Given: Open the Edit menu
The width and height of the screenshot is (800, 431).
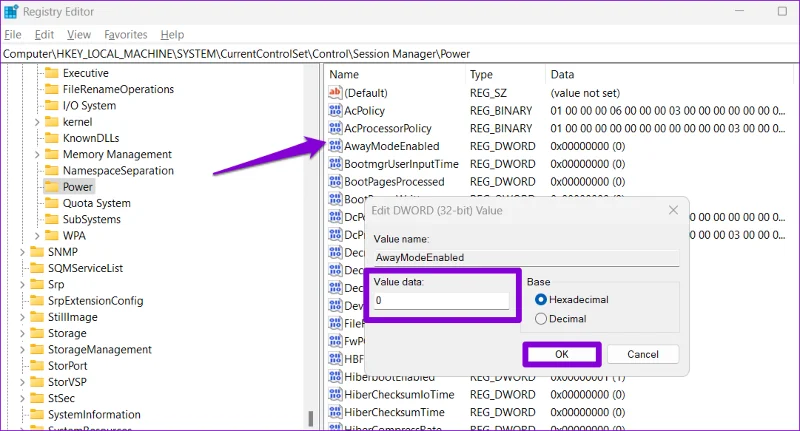Looking at the screenshot, I should coord(44,35).
